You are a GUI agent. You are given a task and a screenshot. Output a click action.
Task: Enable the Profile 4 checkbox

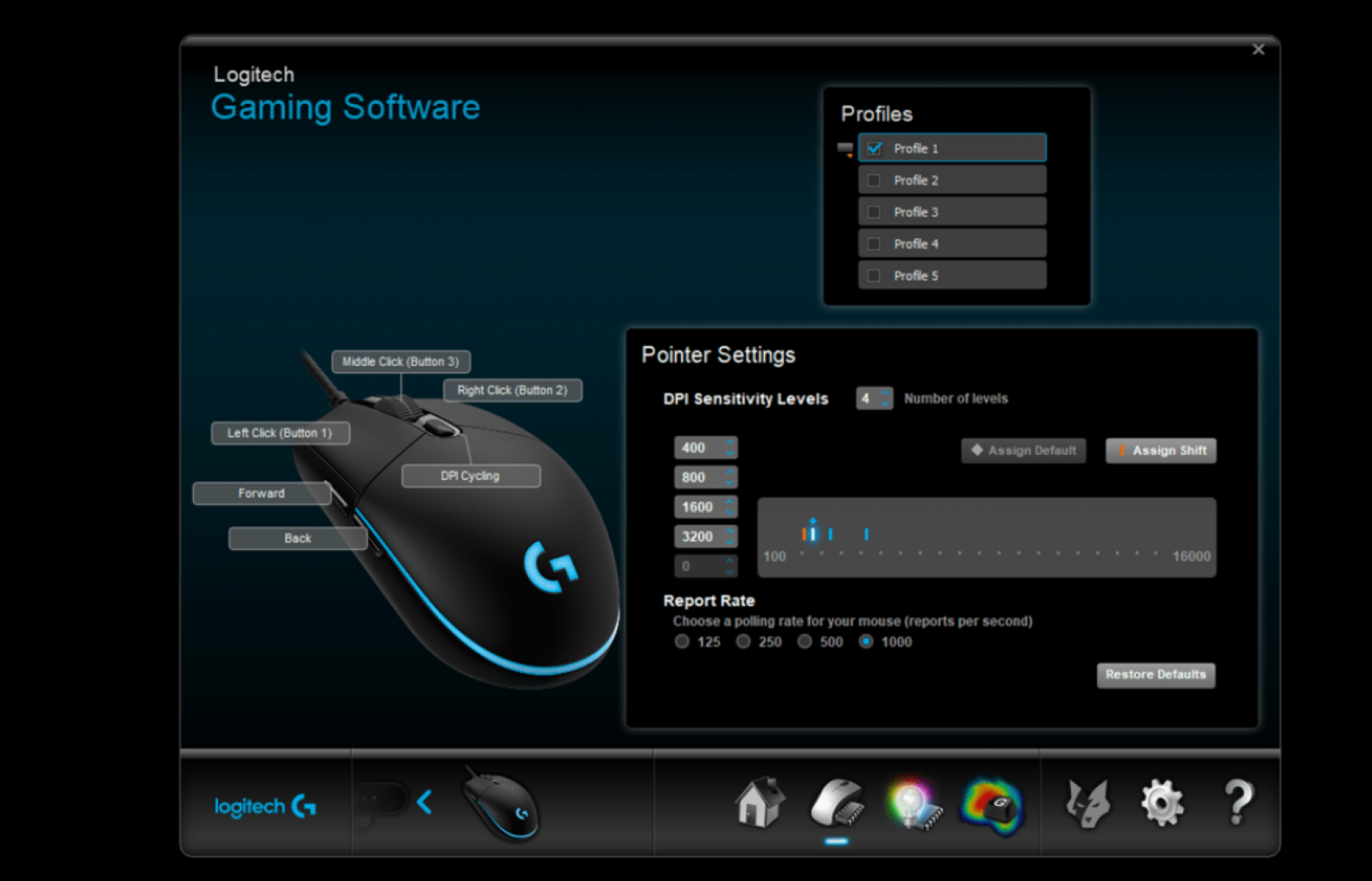point(874,244)
